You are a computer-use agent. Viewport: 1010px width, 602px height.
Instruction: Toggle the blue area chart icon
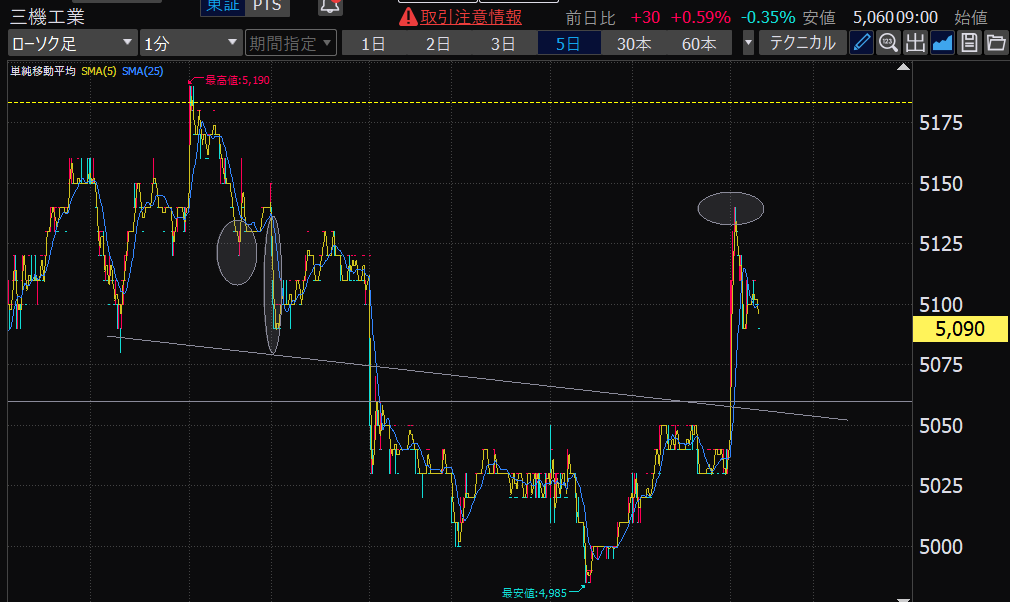click(x=942, y=43)
